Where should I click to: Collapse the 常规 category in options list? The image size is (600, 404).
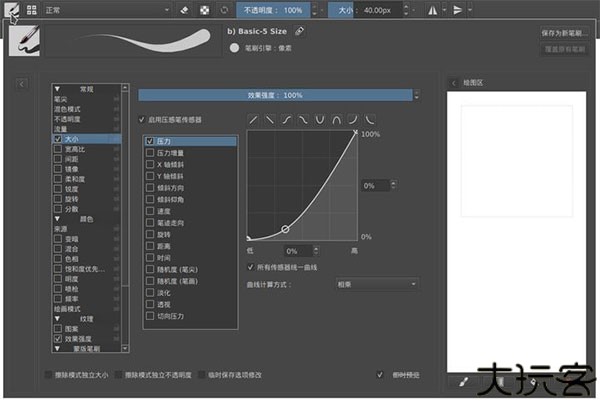(57, 89)
